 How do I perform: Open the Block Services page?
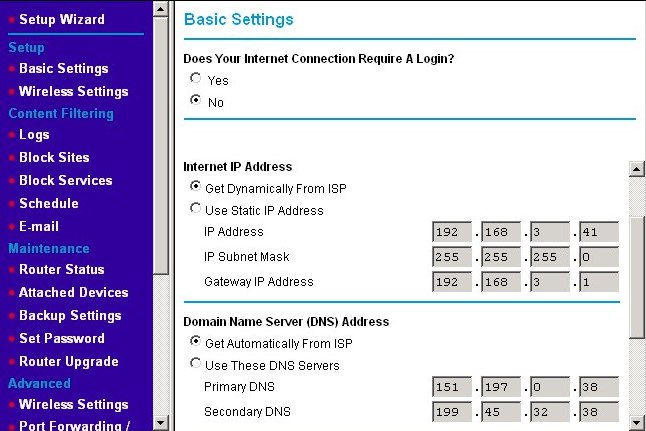66,180
